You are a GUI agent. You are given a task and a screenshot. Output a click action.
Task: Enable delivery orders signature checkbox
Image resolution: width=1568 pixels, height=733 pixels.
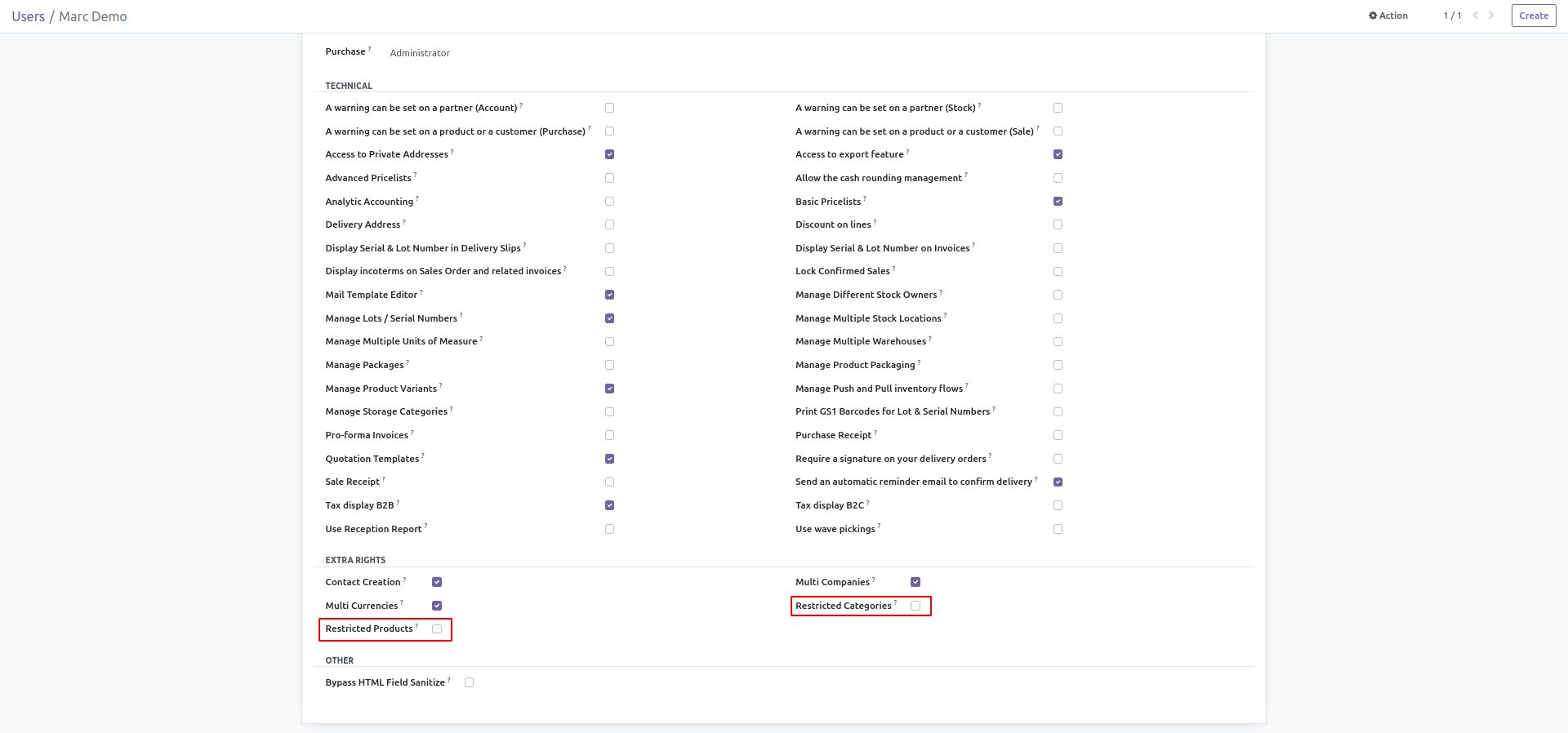(1058, 459)
